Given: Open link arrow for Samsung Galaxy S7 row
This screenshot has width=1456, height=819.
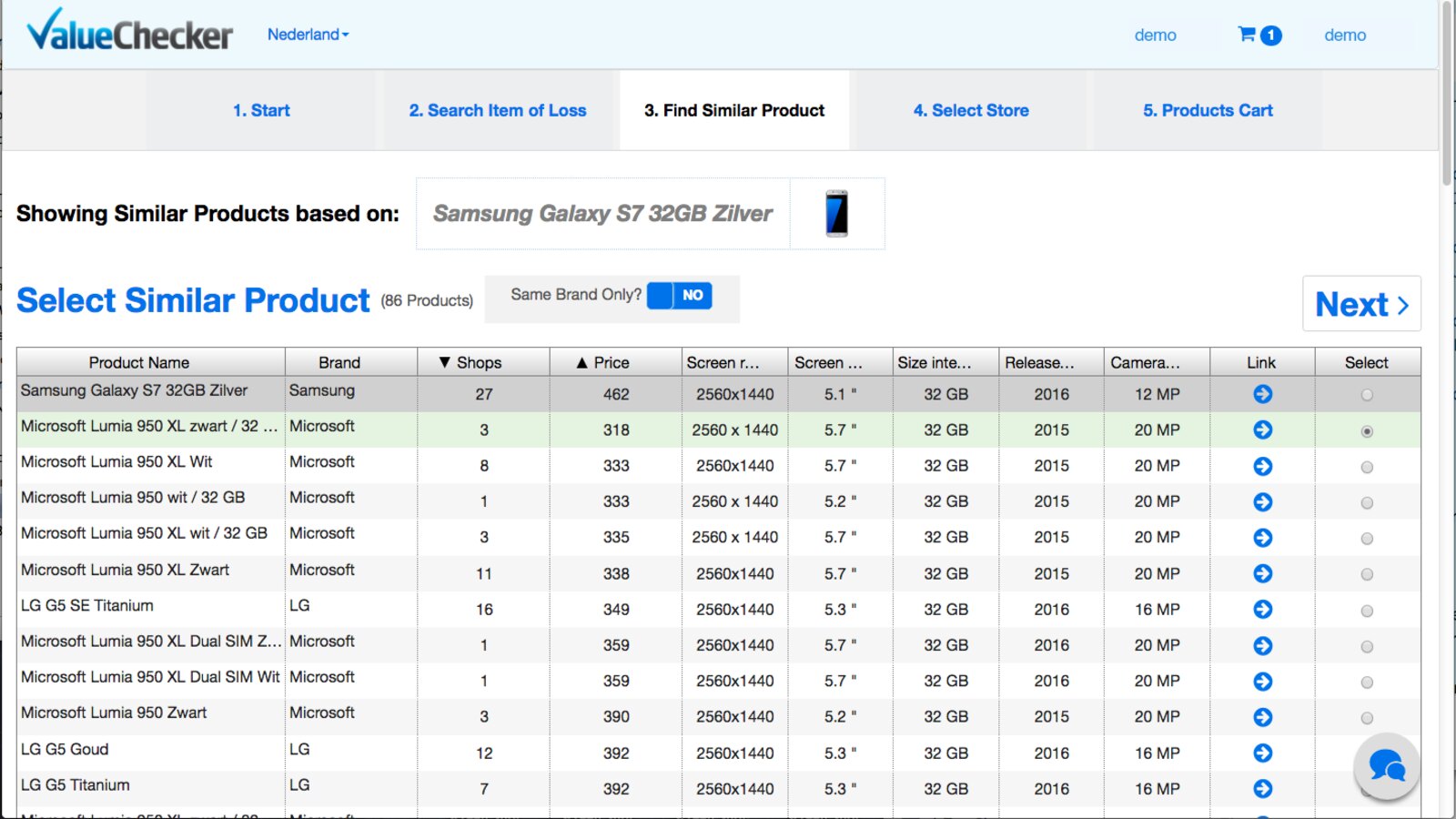Looking at the screenshot, I should click(x=1262, y=394).
